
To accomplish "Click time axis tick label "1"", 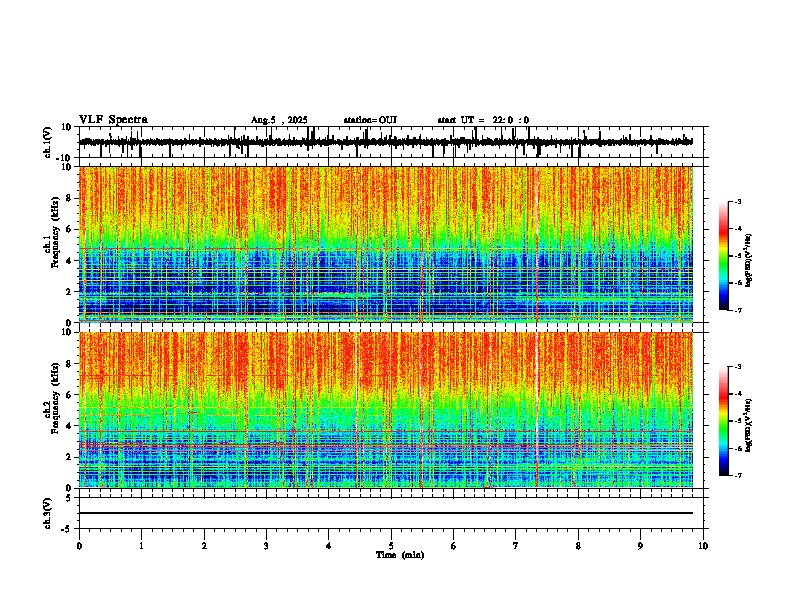I will (x=141, y=546).
